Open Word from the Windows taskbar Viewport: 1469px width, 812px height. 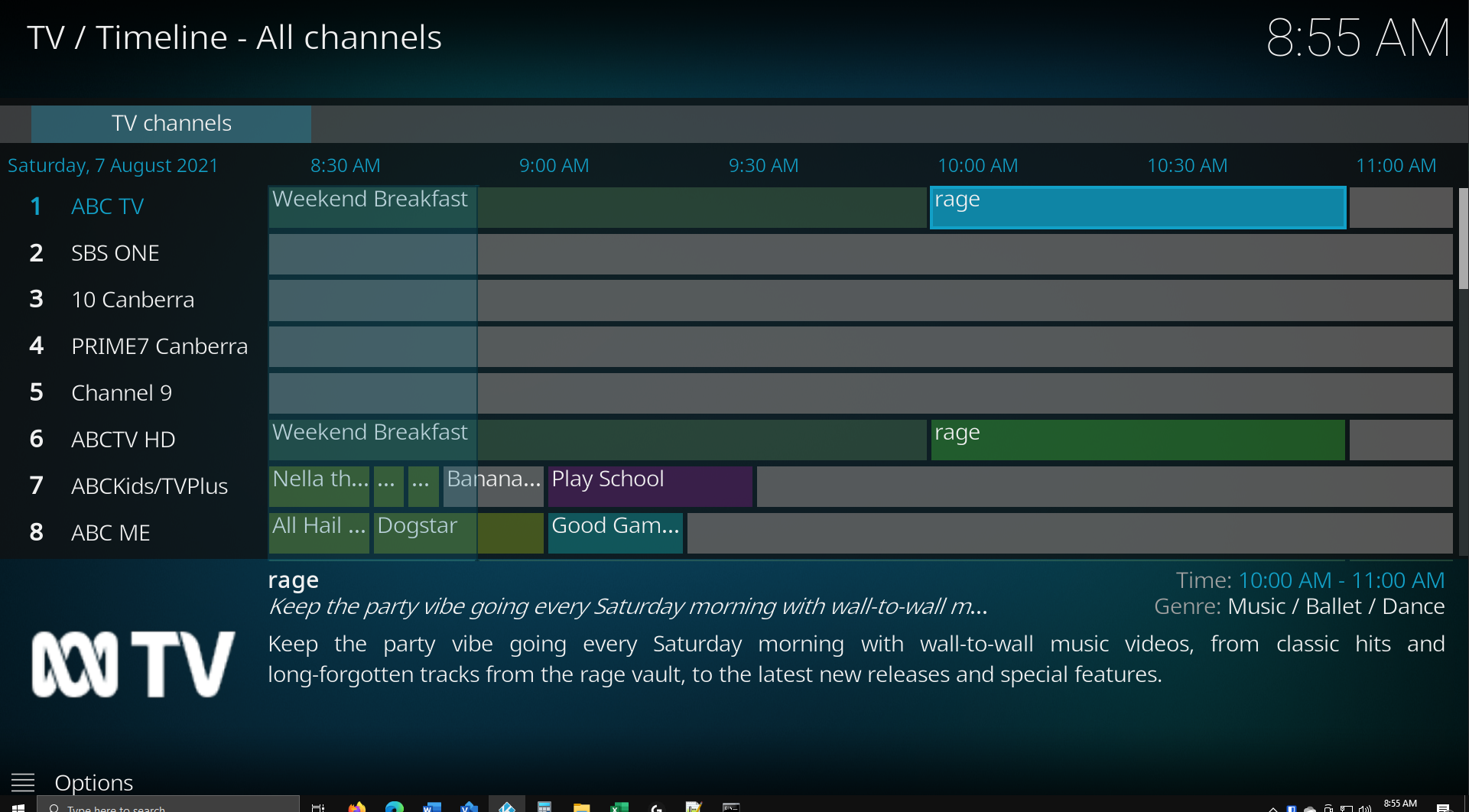(x=431, y=807)
